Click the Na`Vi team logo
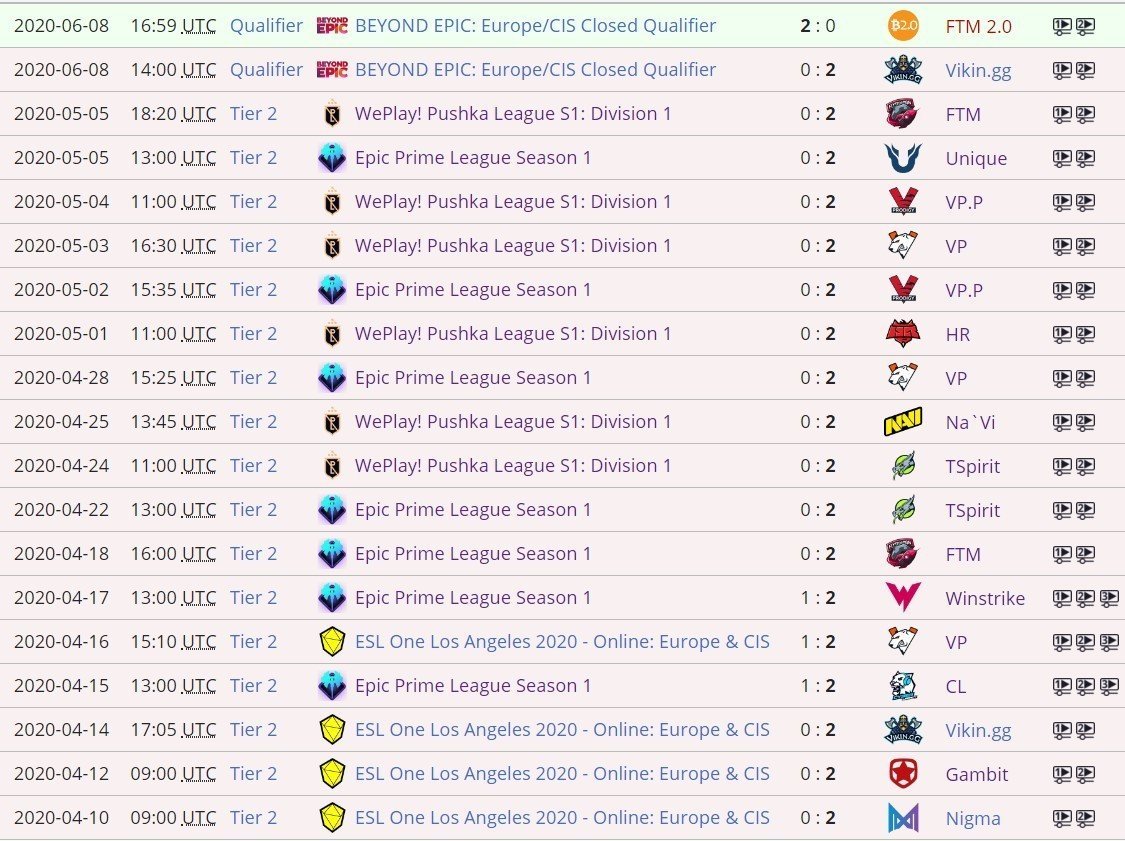The width and height of the screenshot is (1125, 841). (903, 422)
